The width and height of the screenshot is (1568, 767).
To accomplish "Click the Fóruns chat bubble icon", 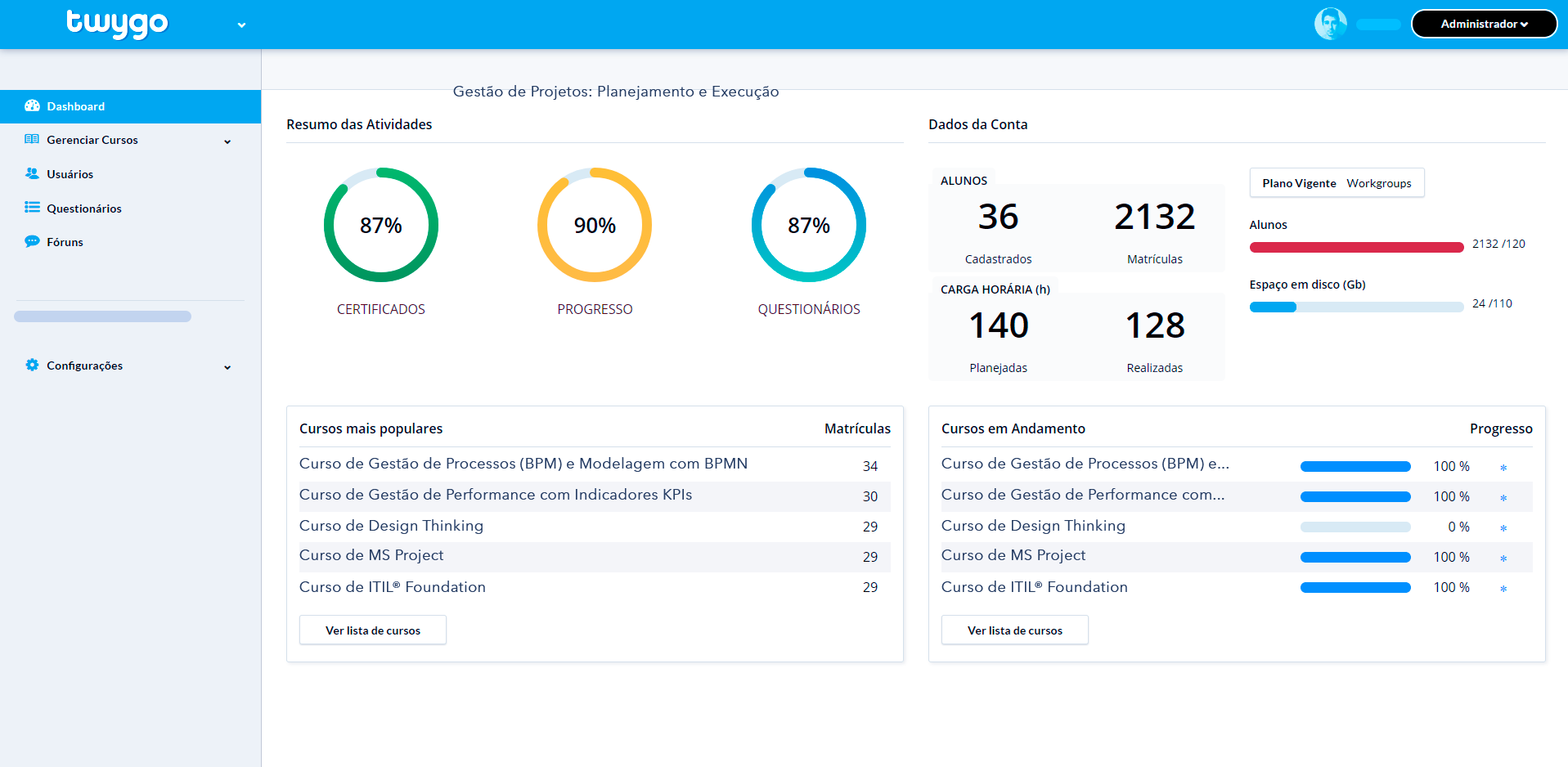I will click(x=32, y=242).
